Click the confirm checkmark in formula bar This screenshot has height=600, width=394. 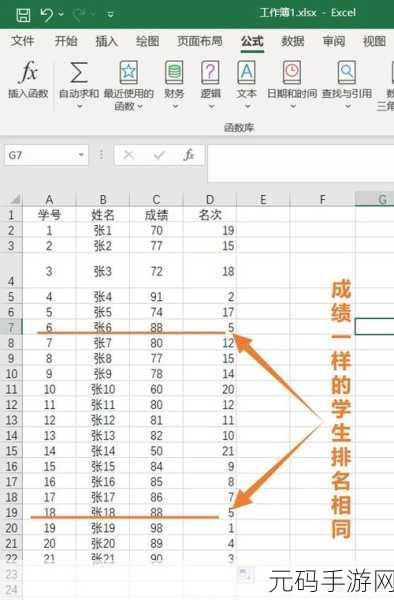click(159, 155)
